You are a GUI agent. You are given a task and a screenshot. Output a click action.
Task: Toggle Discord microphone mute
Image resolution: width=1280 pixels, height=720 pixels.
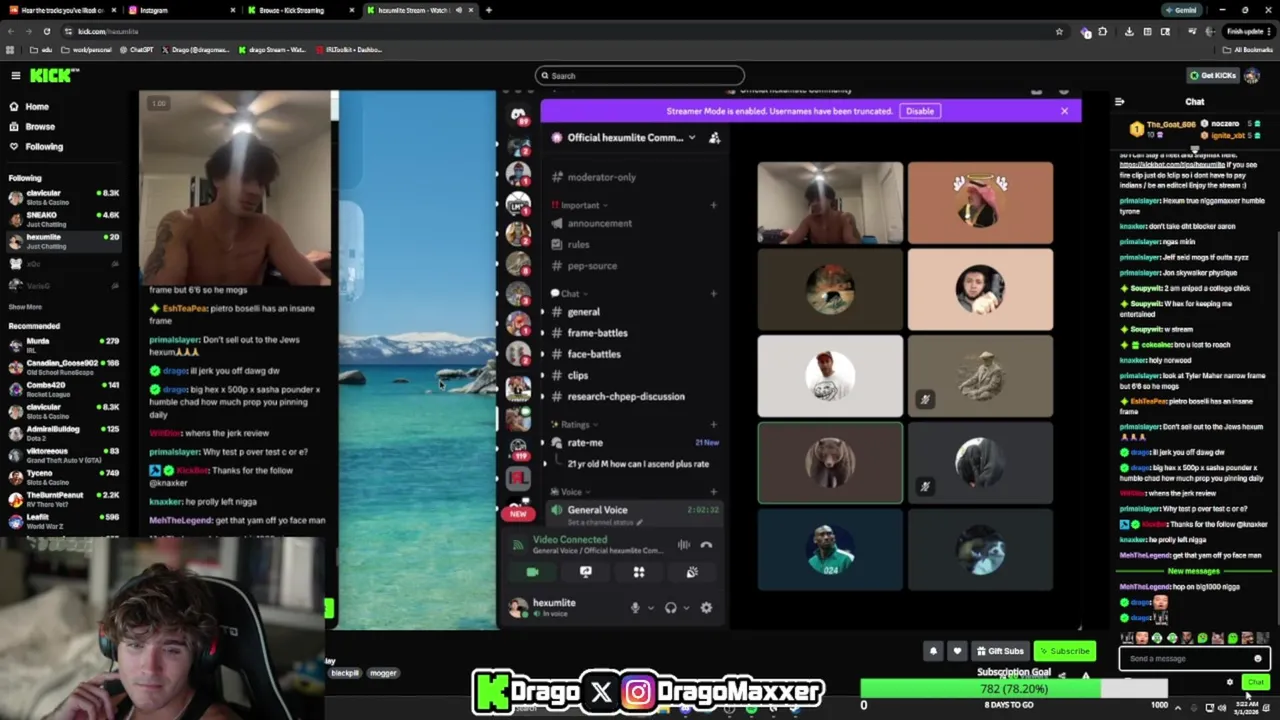pos(634,607)
